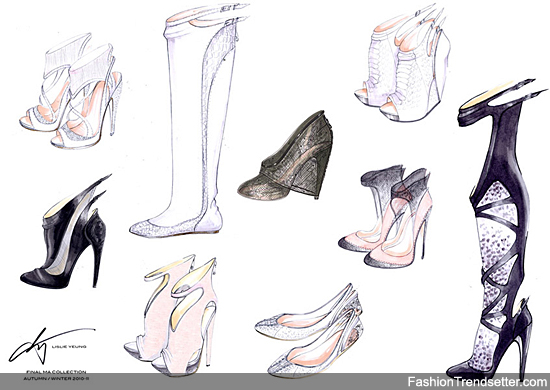The image size is (550, 390).
Task: Click the "LISLIE YEUNG" name text
Action: 69,347
